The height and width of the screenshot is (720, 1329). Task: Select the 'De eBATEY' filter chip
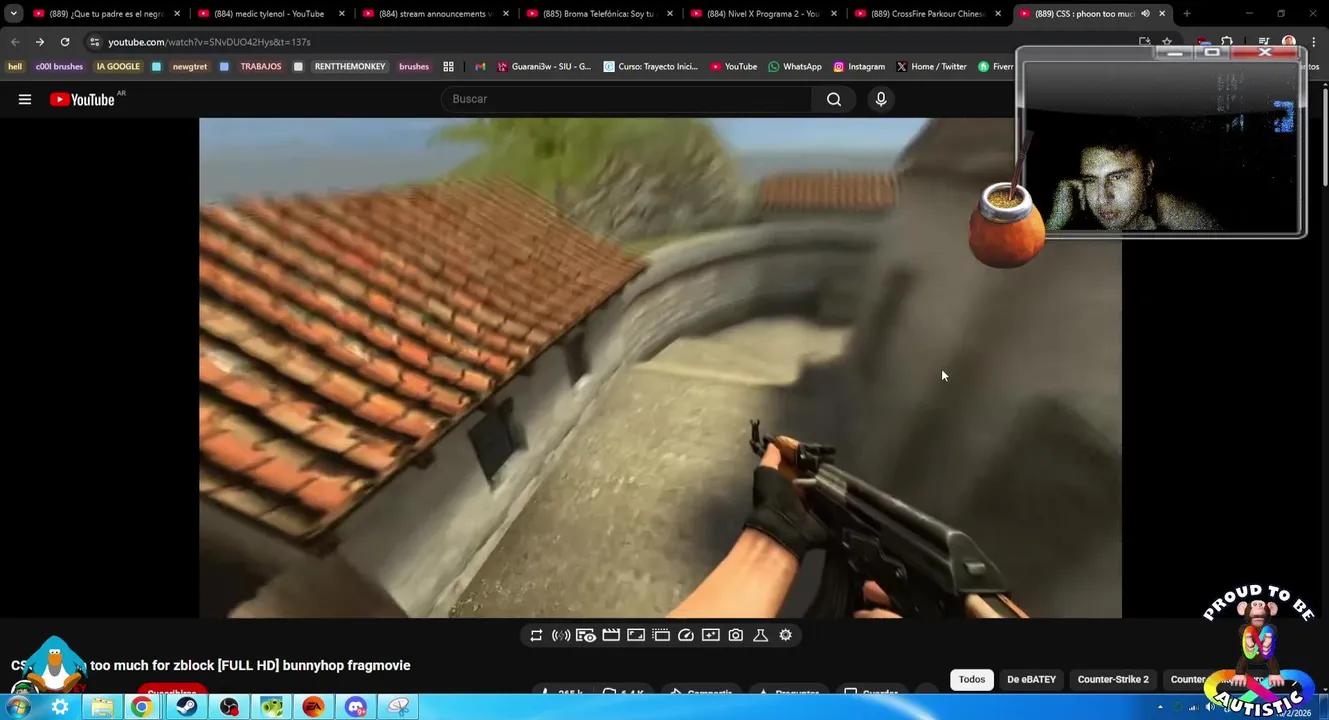click(1031, 680)
